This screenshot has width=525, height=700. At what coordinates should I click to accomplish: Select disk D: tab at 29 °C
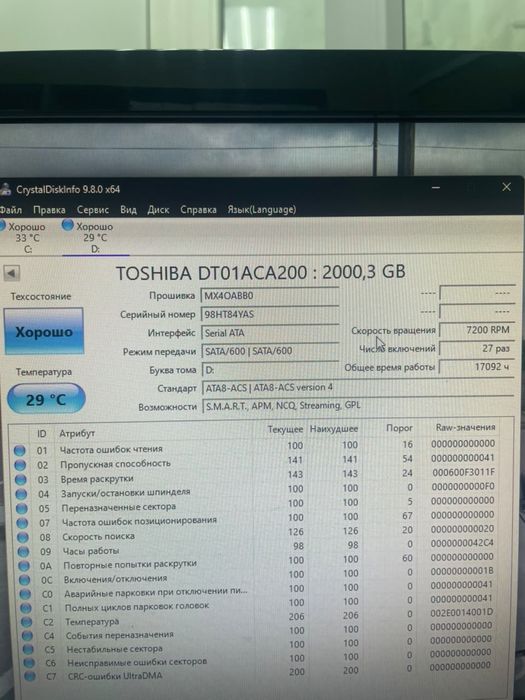[95, 238]
